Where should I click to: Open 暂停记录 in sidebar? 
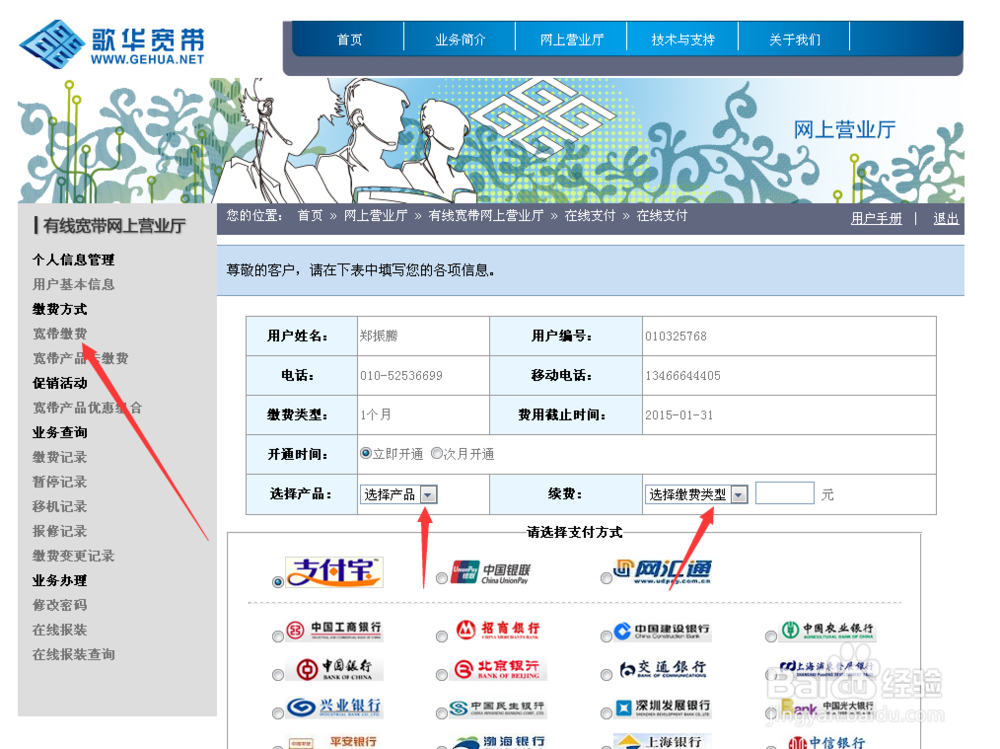pyautogui.click(x=60, y=482)
